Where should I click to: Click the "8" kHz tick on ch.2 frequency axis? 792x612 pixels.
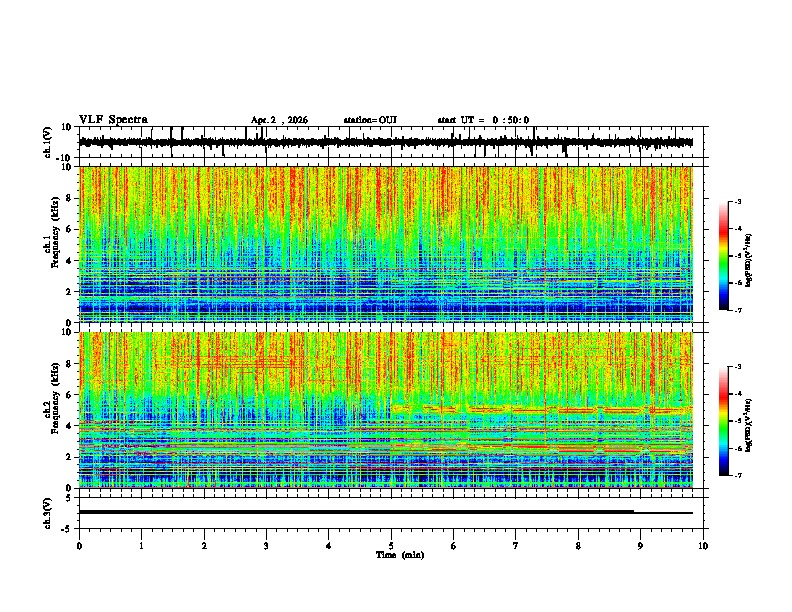tap(69, 364)
